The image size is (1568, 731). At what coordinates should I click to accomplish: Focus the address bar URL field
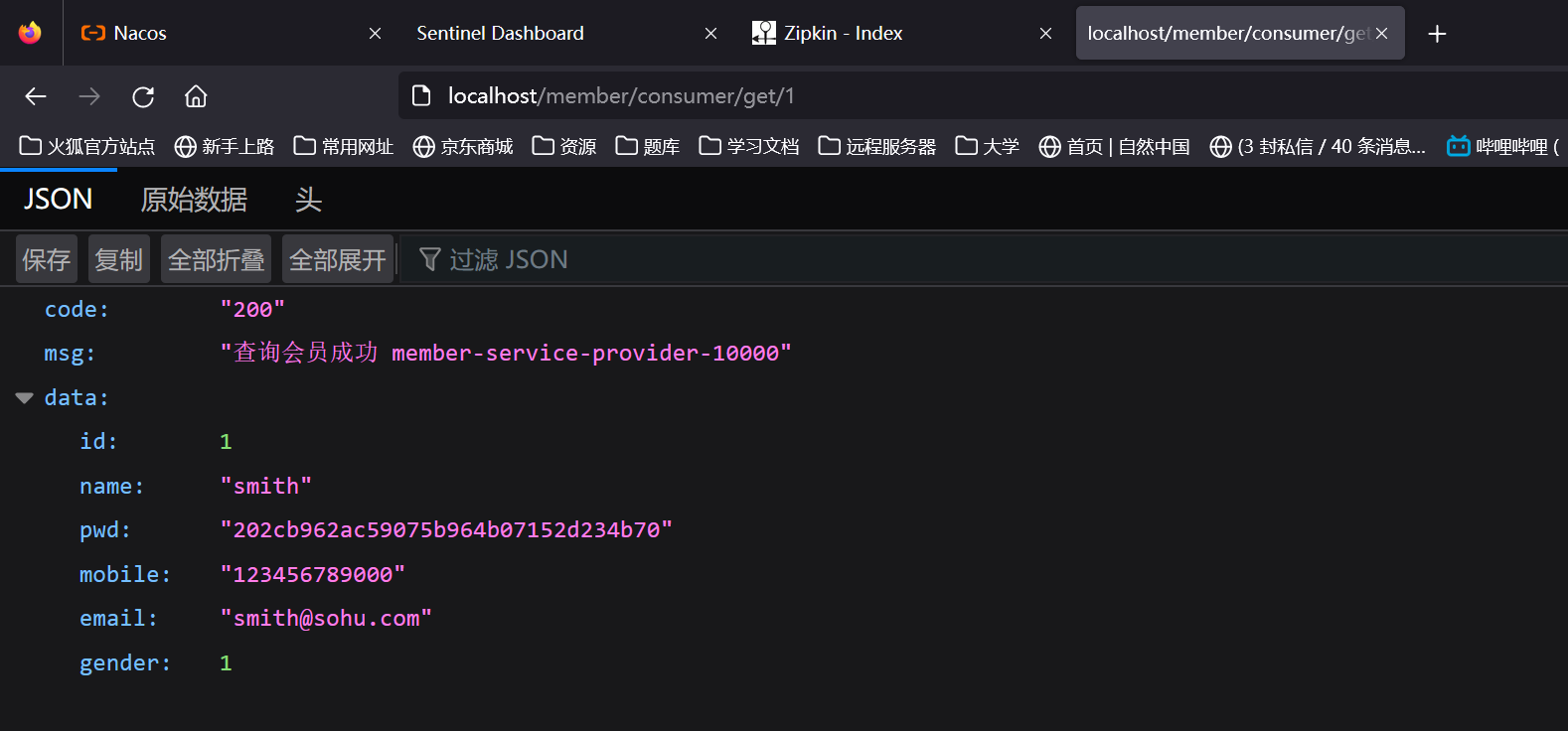tap(984, 95)
